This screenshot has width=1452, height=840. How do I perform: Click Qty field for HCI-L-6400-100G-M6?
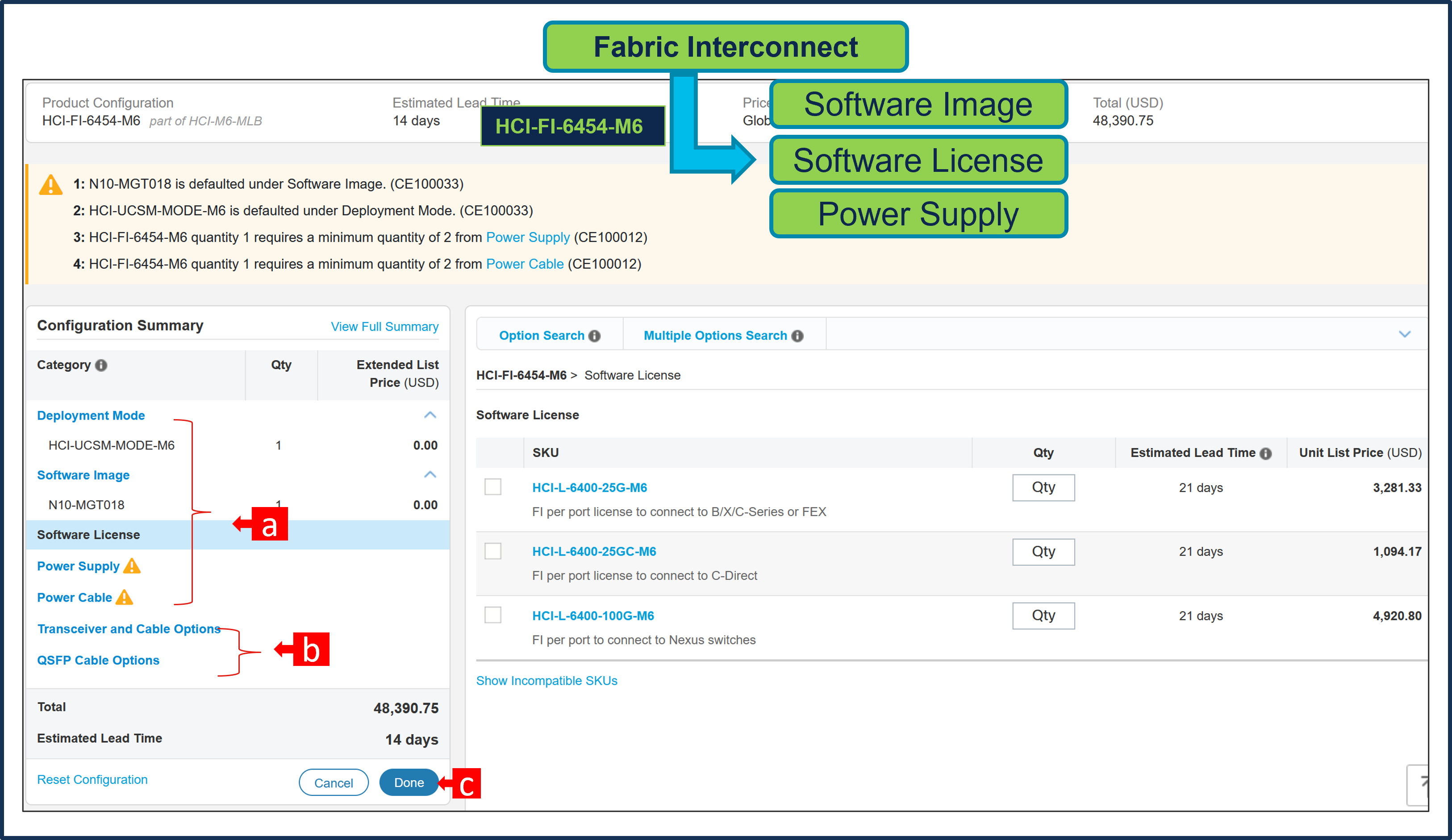click(x=1043, y=615)
